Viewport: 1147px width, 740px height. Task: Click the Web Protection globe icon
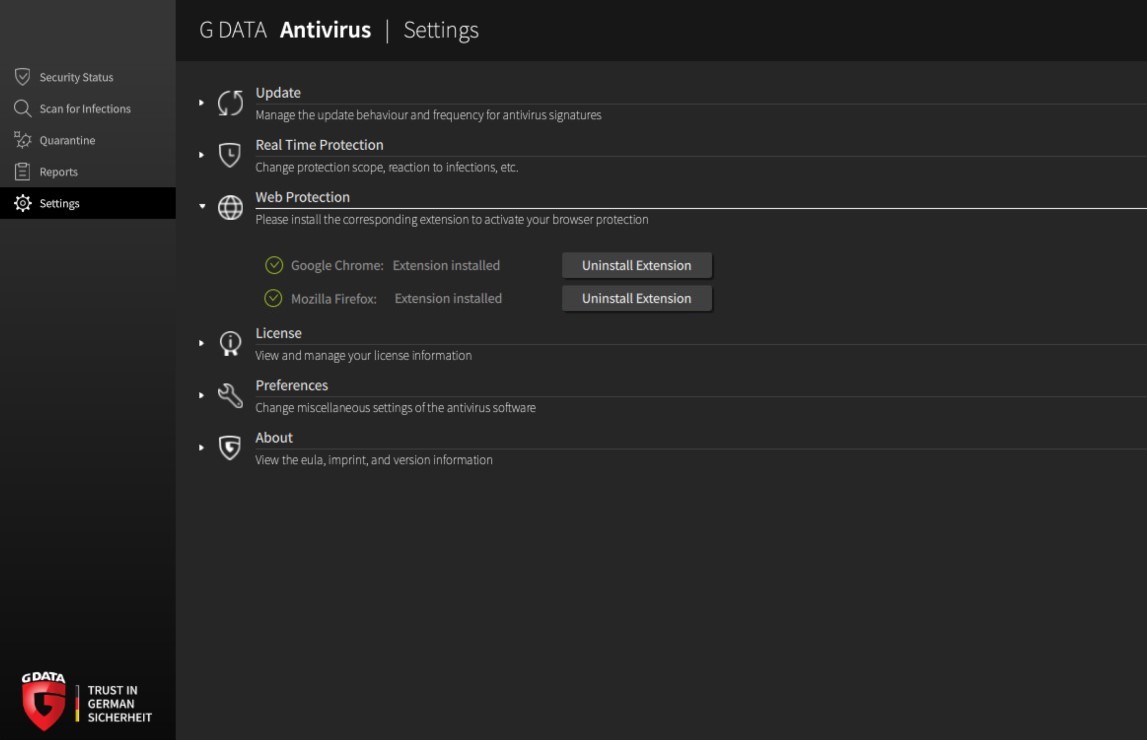coord(230,208)
